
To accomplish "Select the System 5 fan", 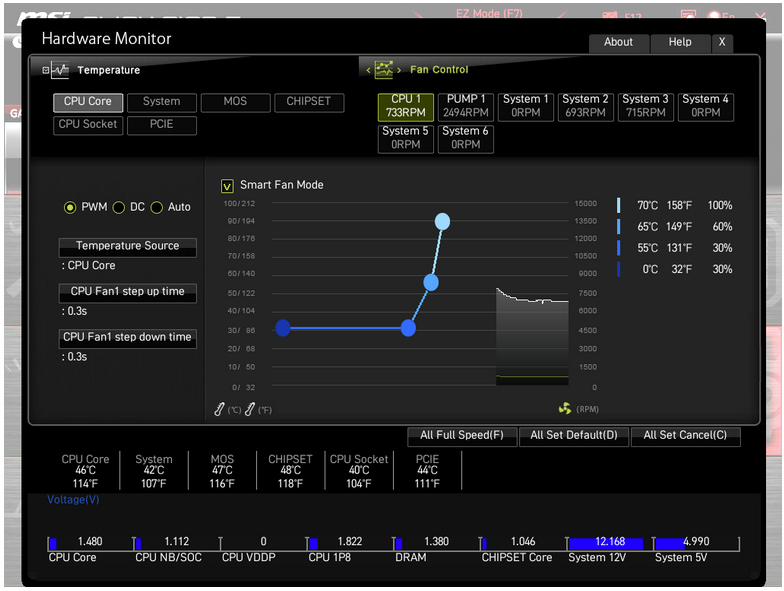I will click(406, 138).
